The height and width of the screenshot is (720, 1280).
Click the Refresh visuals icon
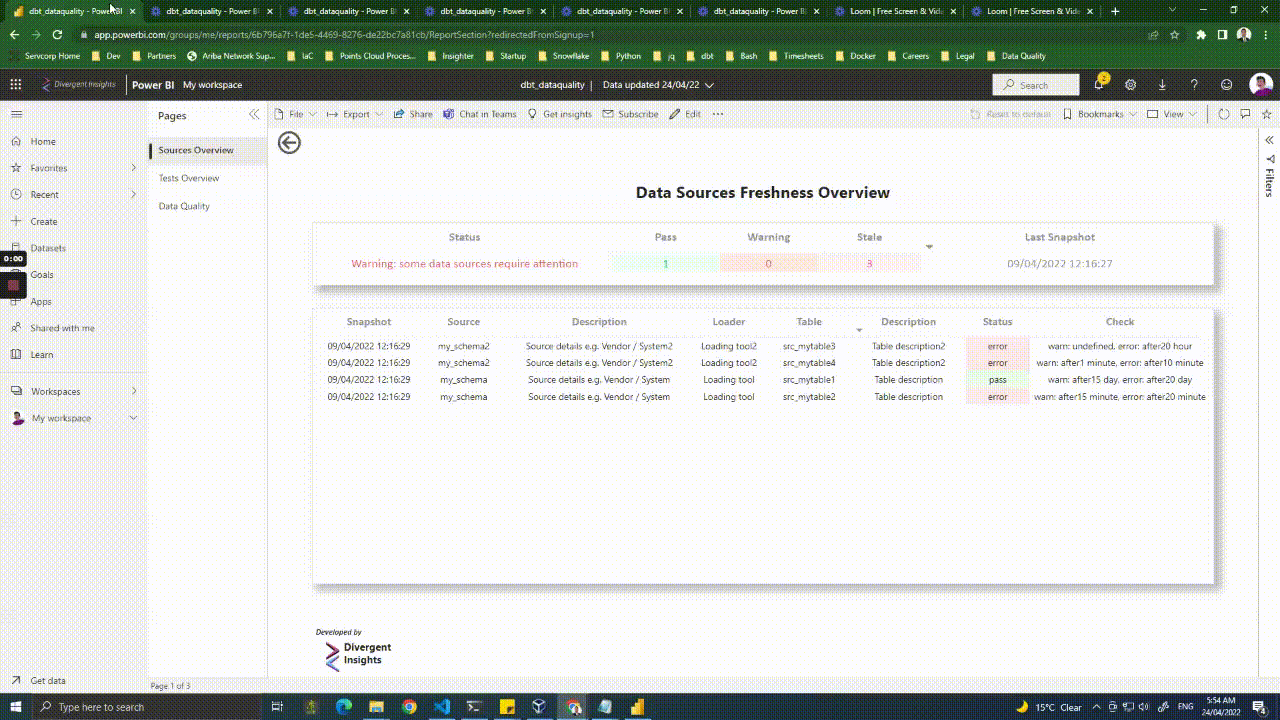(1224, 113)
